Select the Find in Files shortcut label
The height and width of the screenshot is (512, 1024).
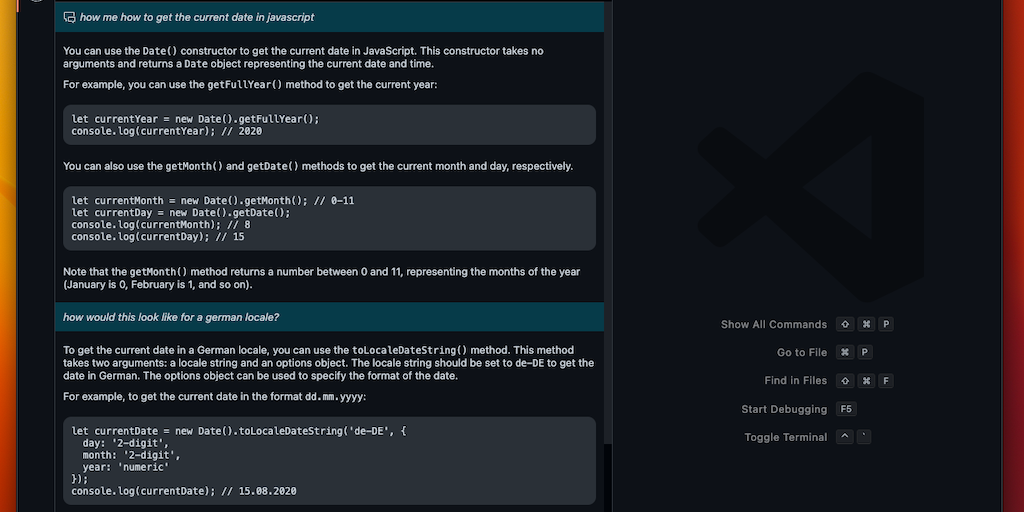(x=795, y=381)
